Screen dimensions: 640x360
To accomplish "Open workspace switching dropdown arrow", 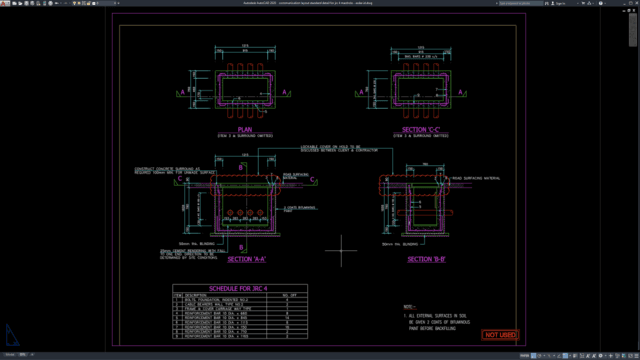I will [x=606, y=356].
